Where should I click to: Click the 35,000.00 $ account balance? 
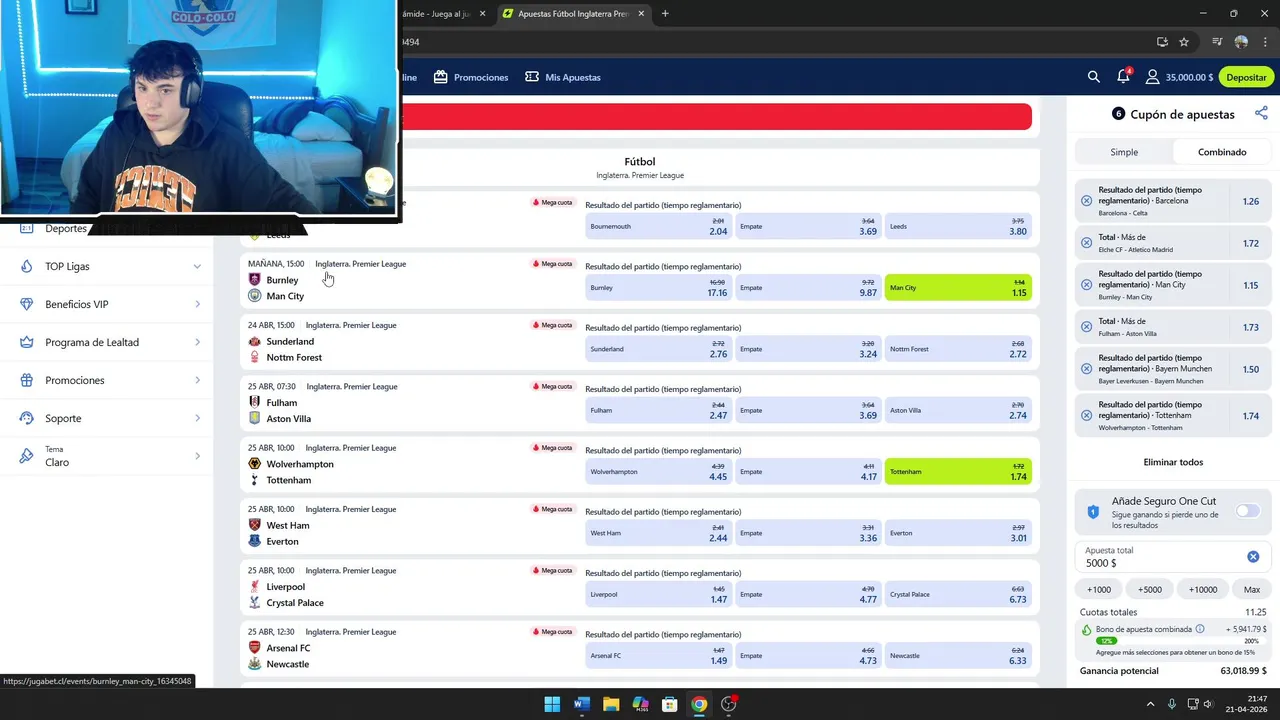1189,77
